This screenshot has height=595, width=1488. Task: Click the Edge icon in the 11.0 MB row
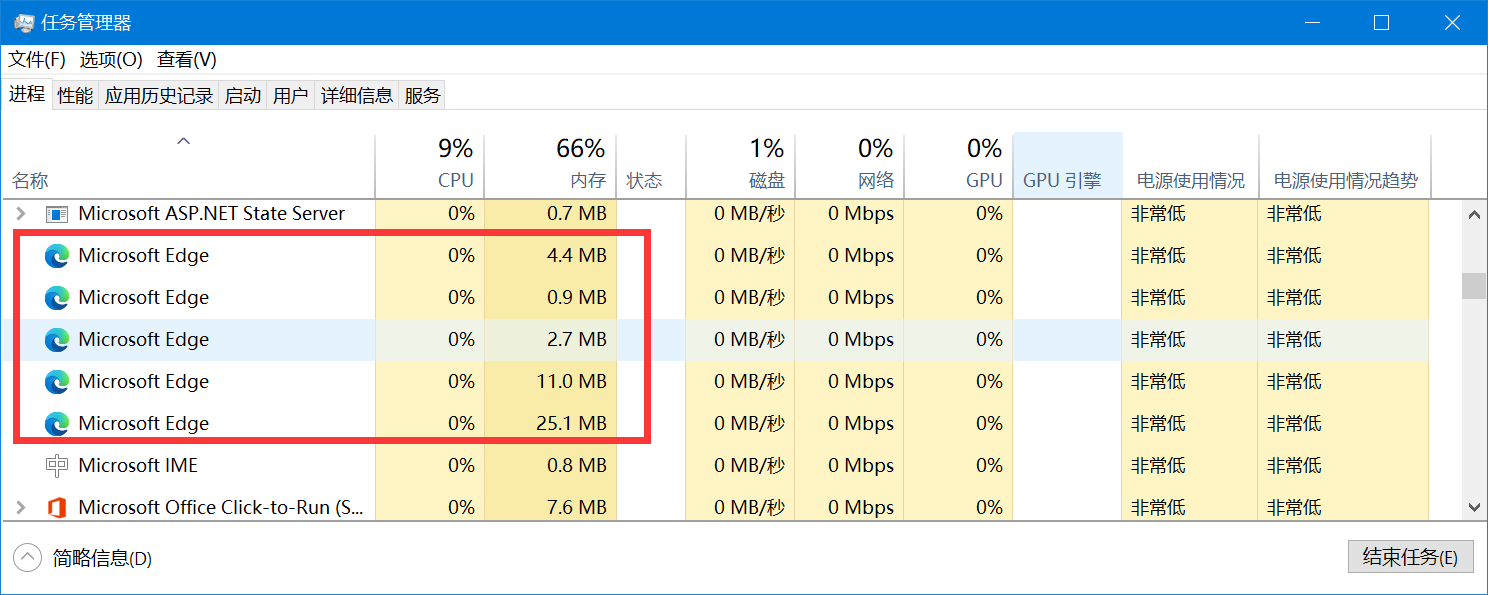(x=57, y=381)
